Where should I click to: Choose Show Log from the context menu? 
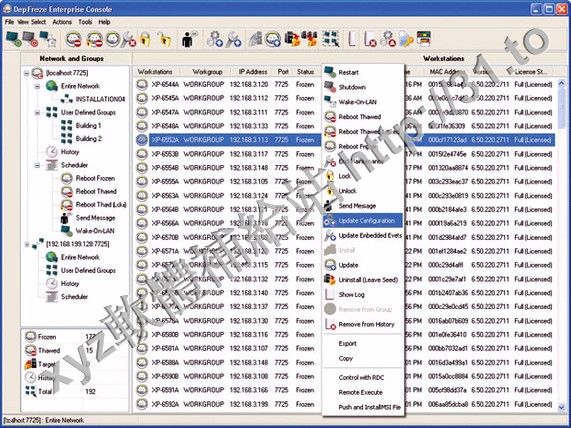coord(363,294)
